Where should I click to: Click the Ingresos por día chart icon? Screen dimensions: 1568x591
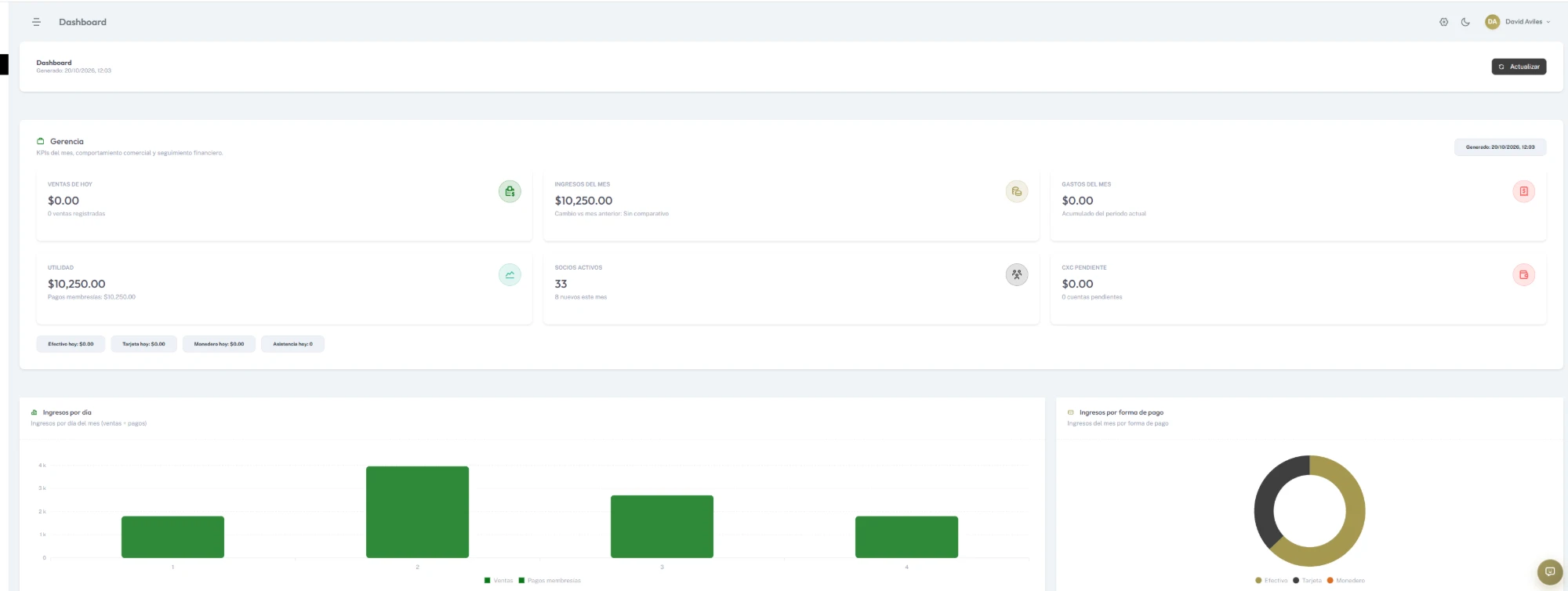(x=34, y=412)
